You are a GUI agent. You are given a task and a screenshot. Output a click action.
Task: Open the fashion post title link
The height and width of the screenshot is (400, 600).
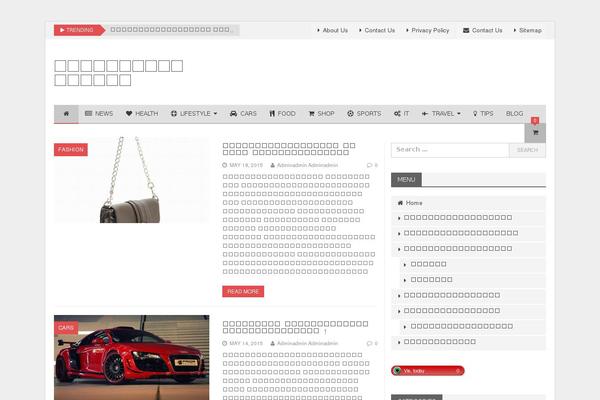click(x=289, y=149)
